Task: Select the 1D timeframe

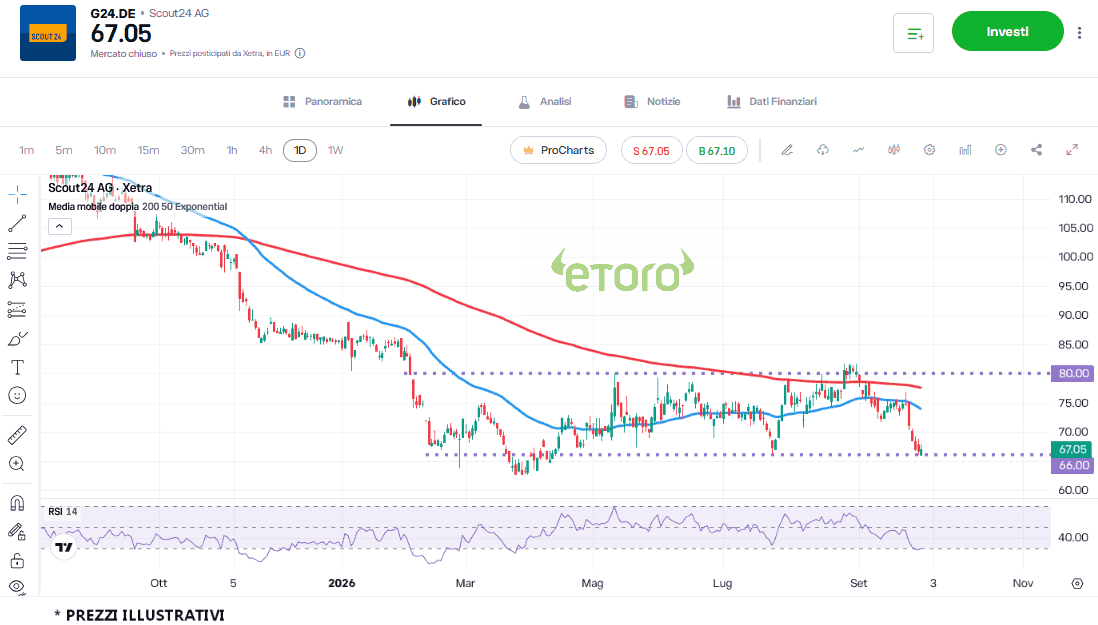Action: (300, 150)
